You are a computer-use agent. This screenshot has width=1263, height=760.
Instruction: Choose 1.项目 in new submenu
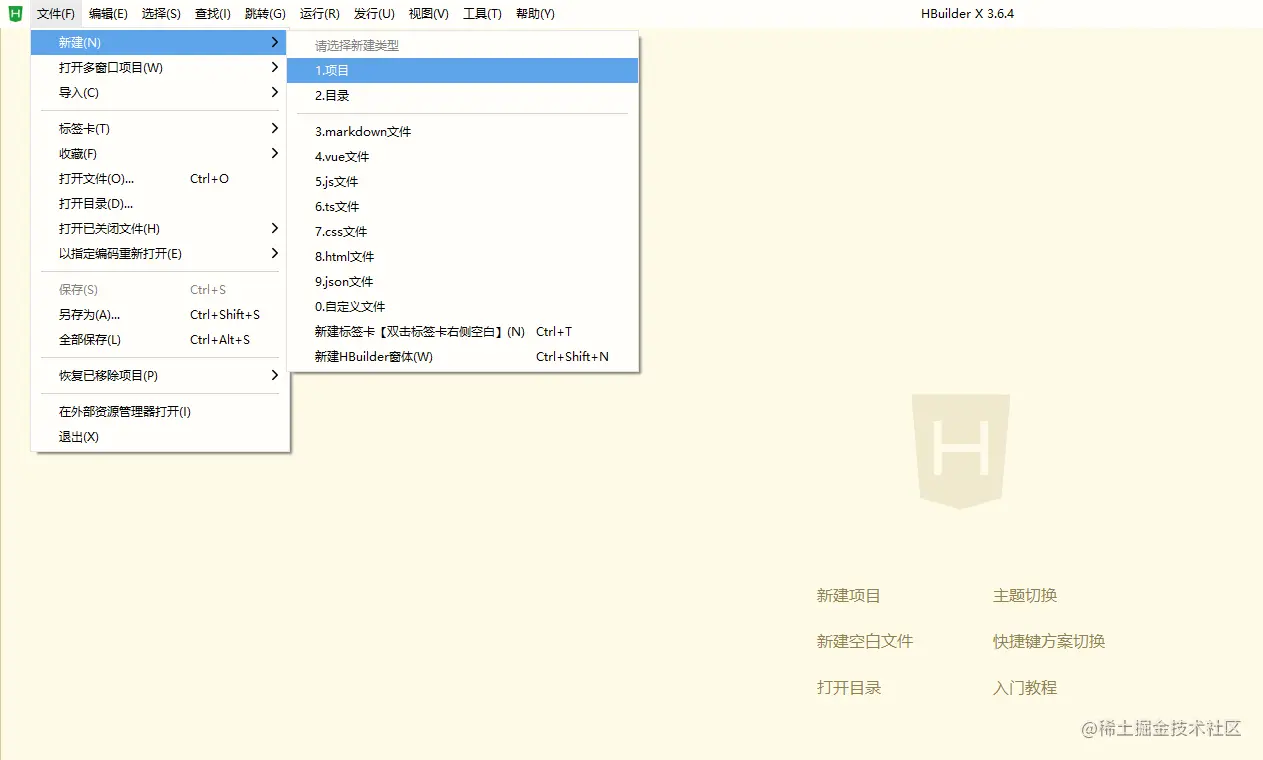pyautogui.click(x=462, y=71)
